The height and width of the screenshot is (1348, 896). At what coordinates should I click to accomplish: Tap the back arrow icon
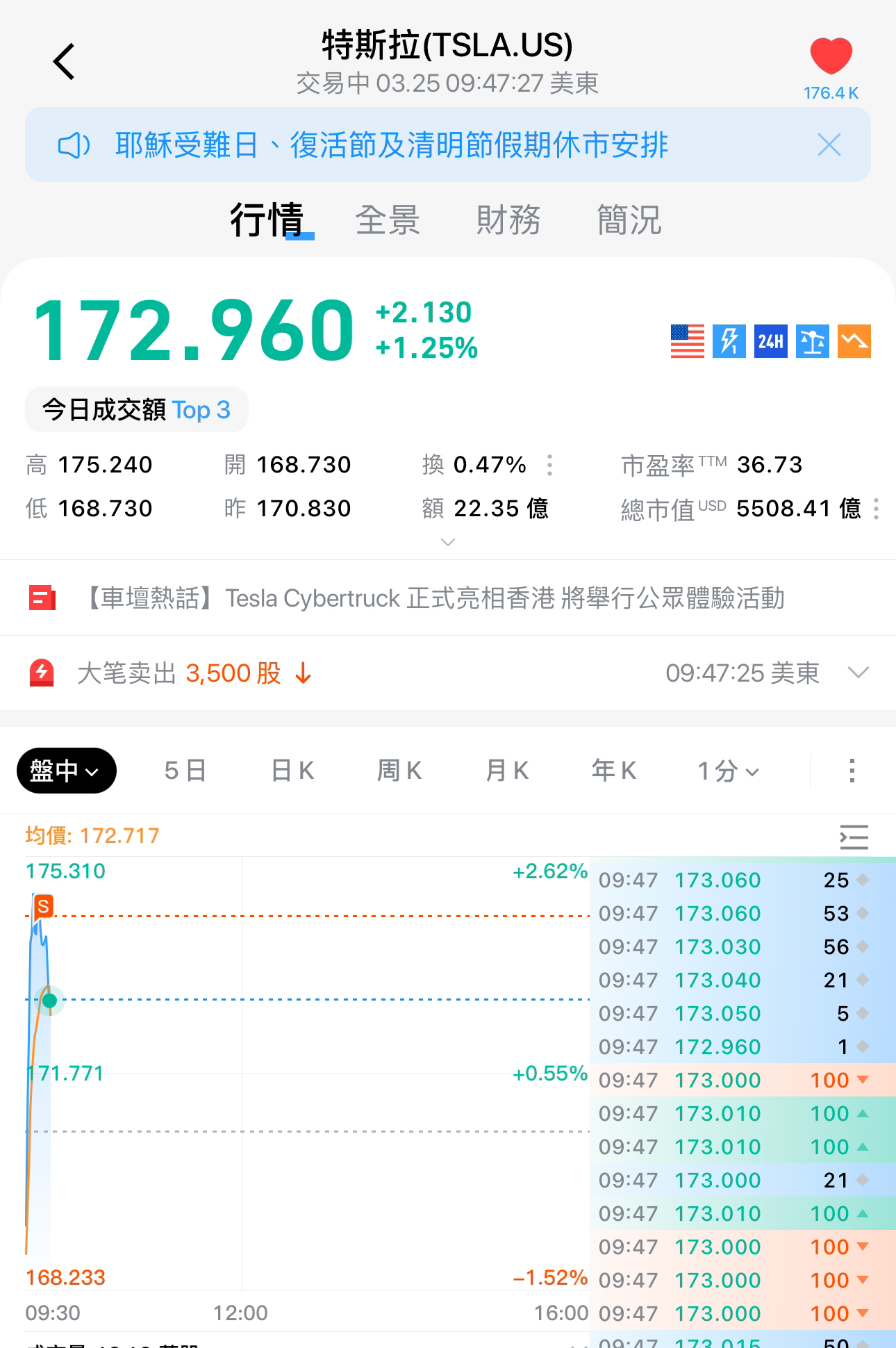(x=64, y=62)
